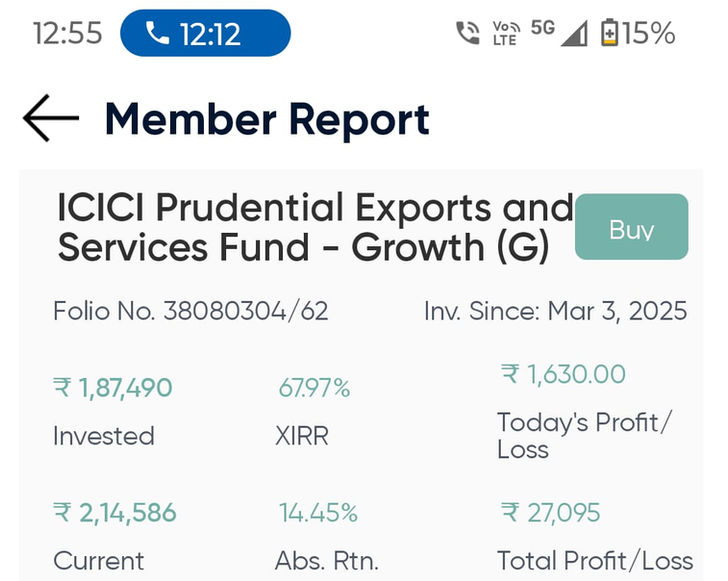Open the Member Report title

pyautogui.click(x=267, y=120)
